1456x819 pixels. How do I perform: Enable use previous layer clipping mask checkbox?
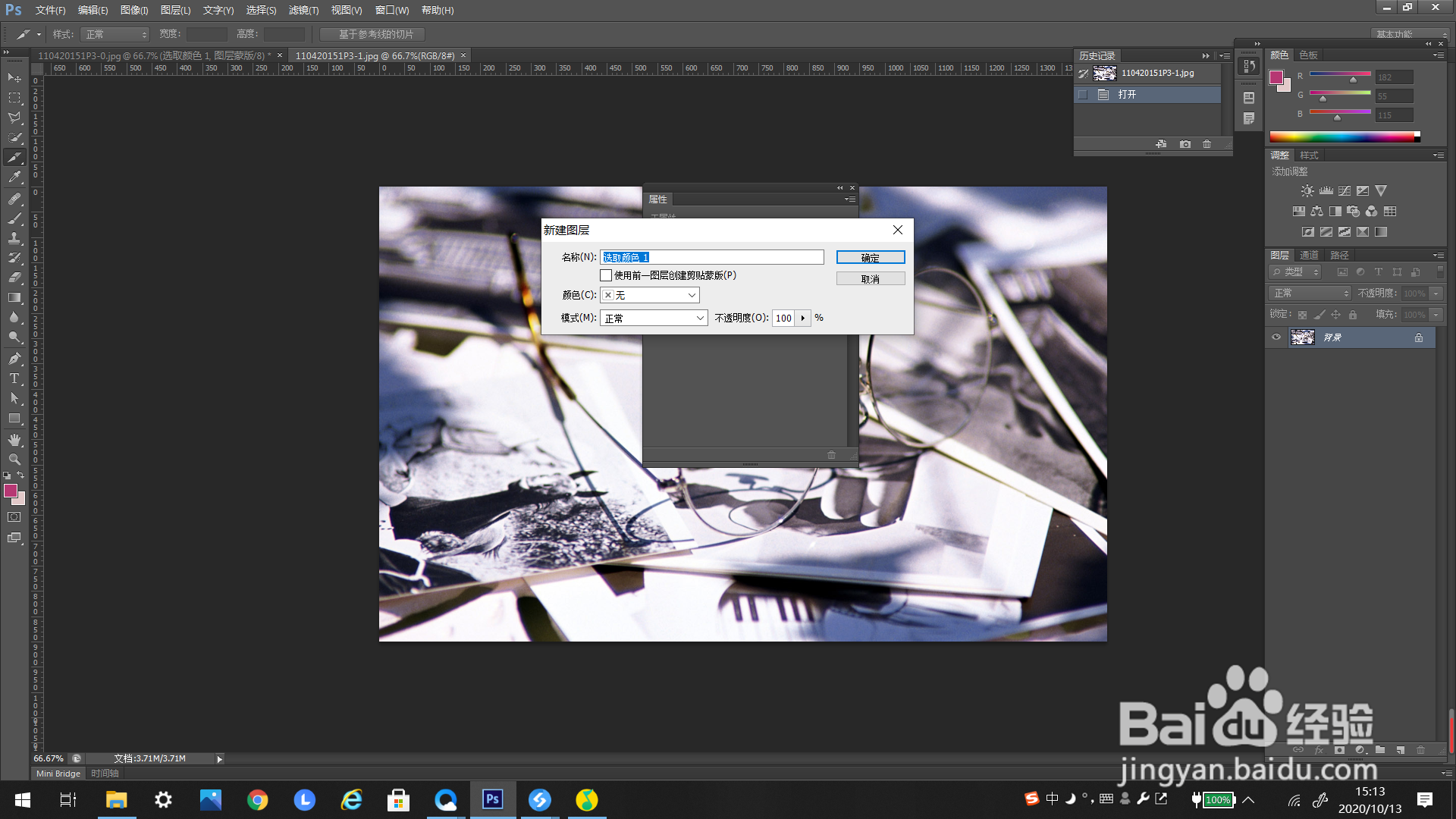606,275
